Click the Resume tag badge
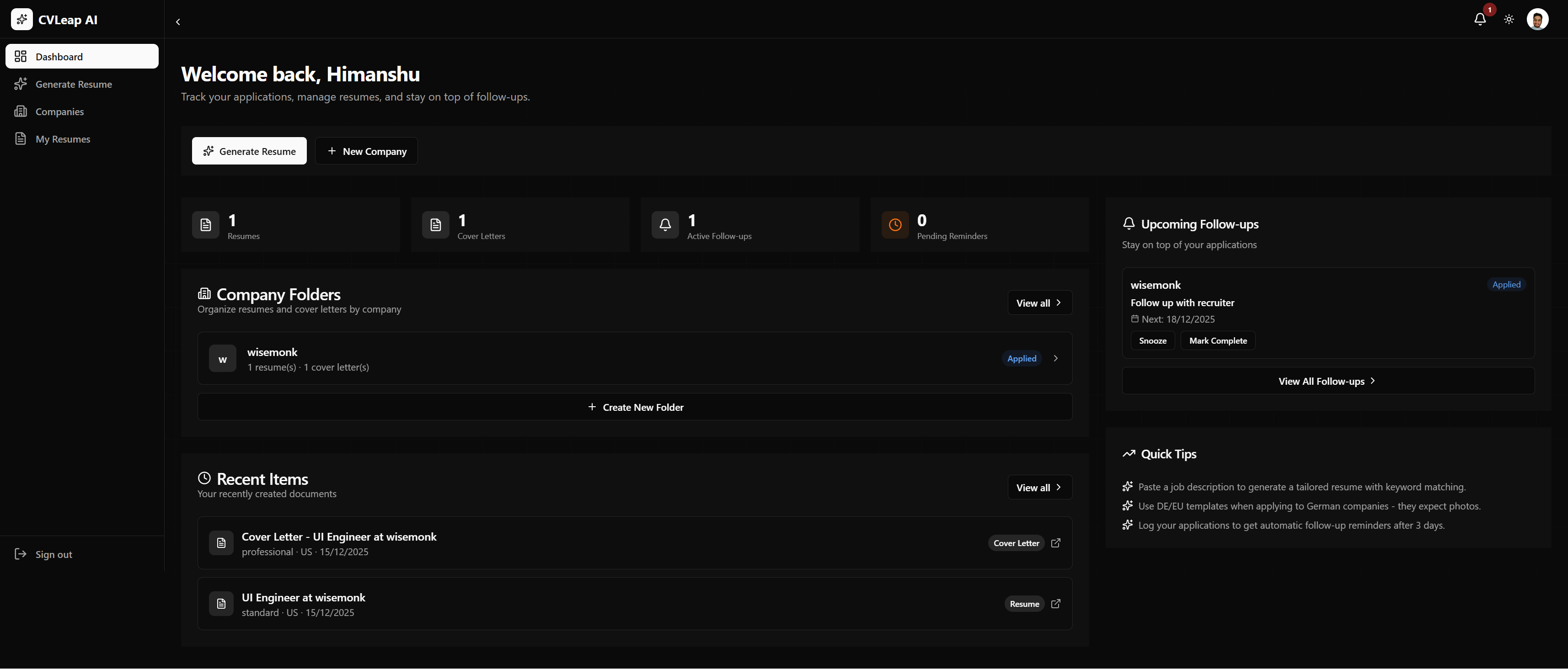Screen dimensions: 1568x669 pyautogui.click(x=1024, y=604)
